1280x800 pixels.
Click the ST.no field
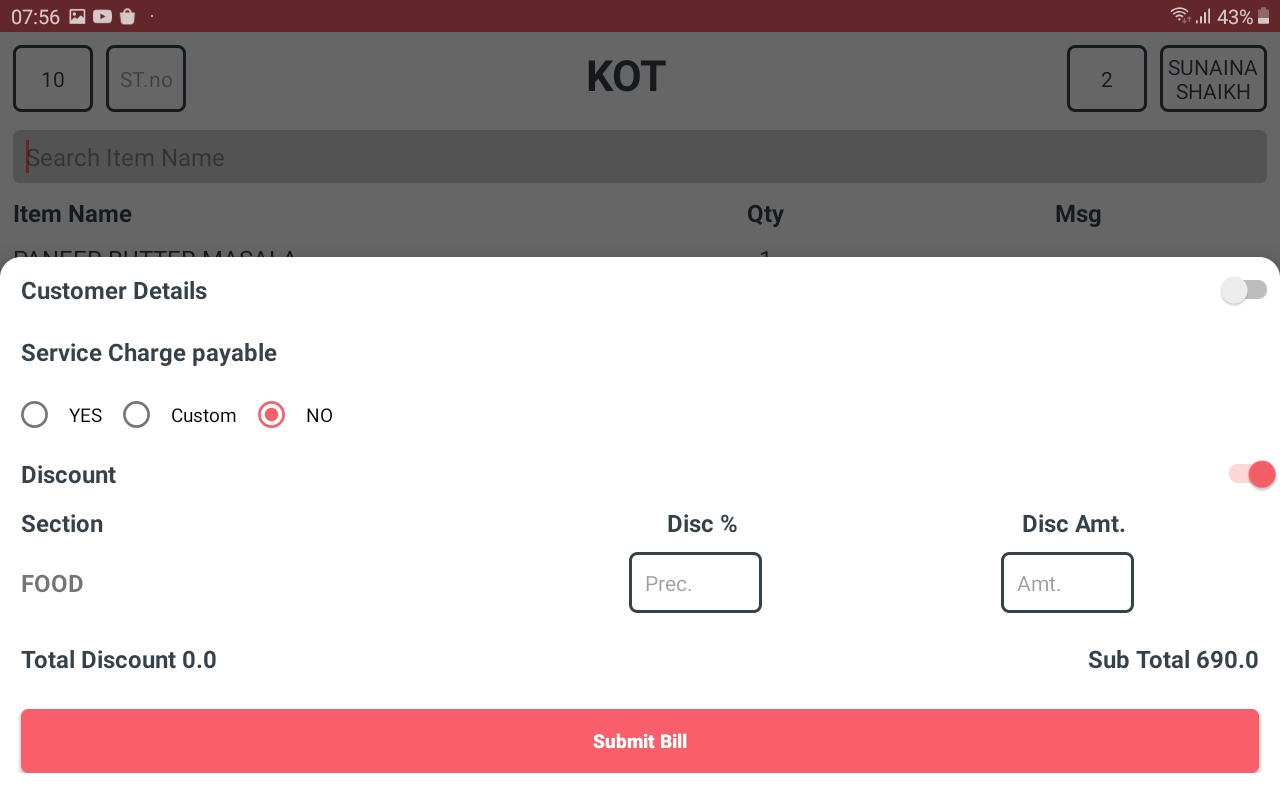point(146,79)
